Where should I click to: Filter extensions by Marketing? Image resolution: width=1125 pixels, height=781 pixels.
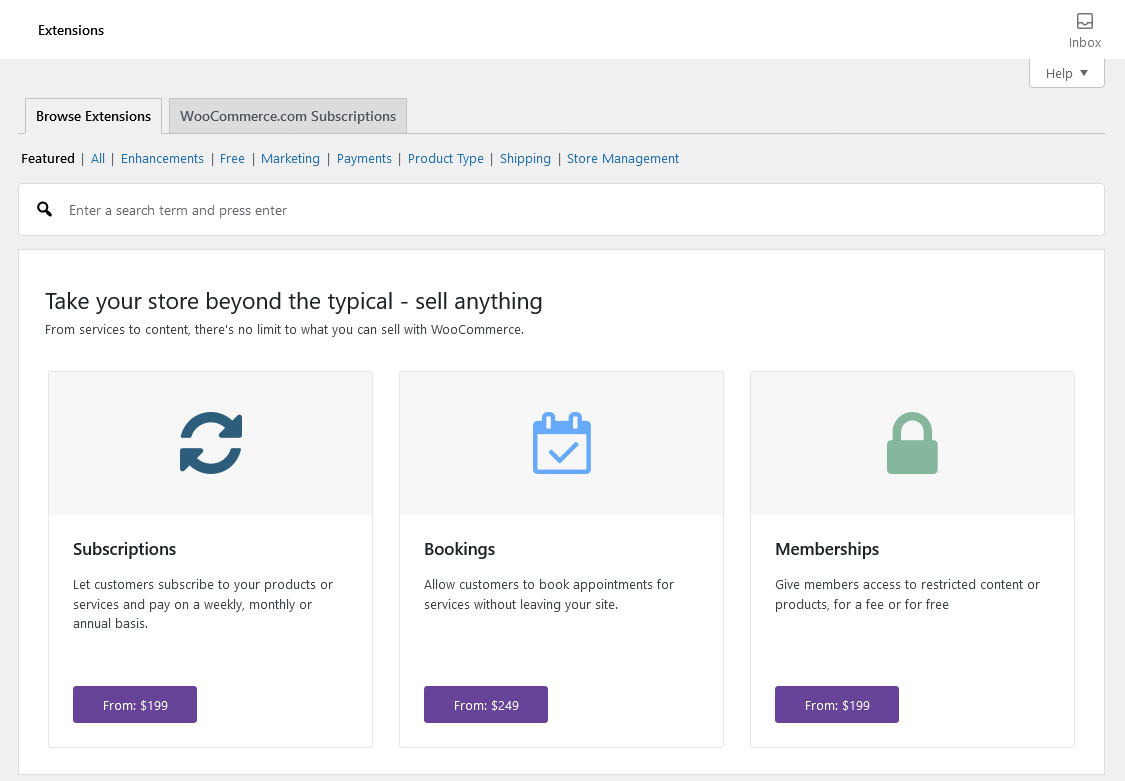290,158
